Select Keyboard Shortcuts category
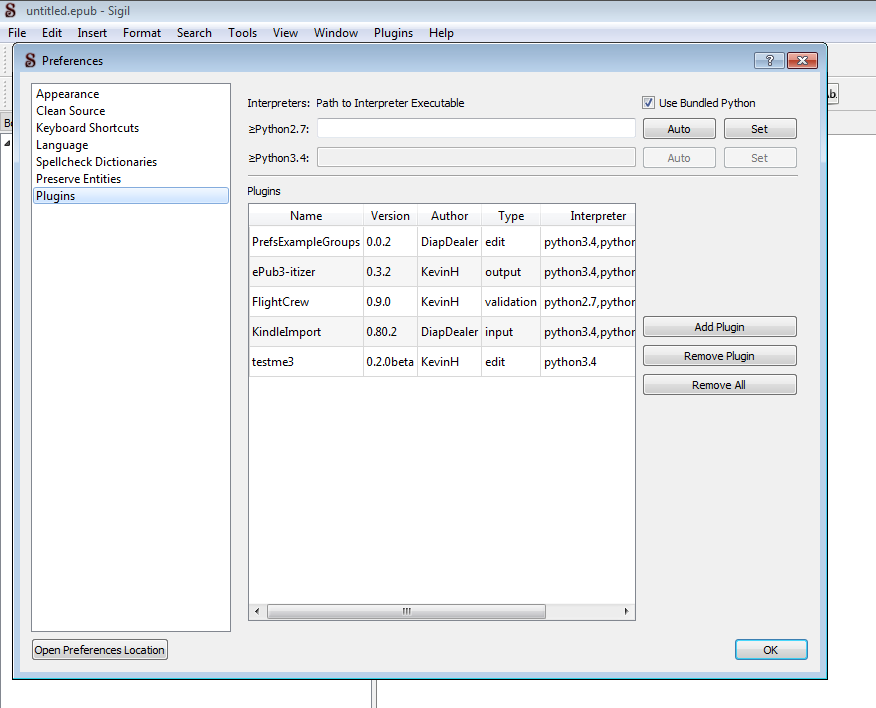This screenshot has height=708, width=876. tap(131, 128)
